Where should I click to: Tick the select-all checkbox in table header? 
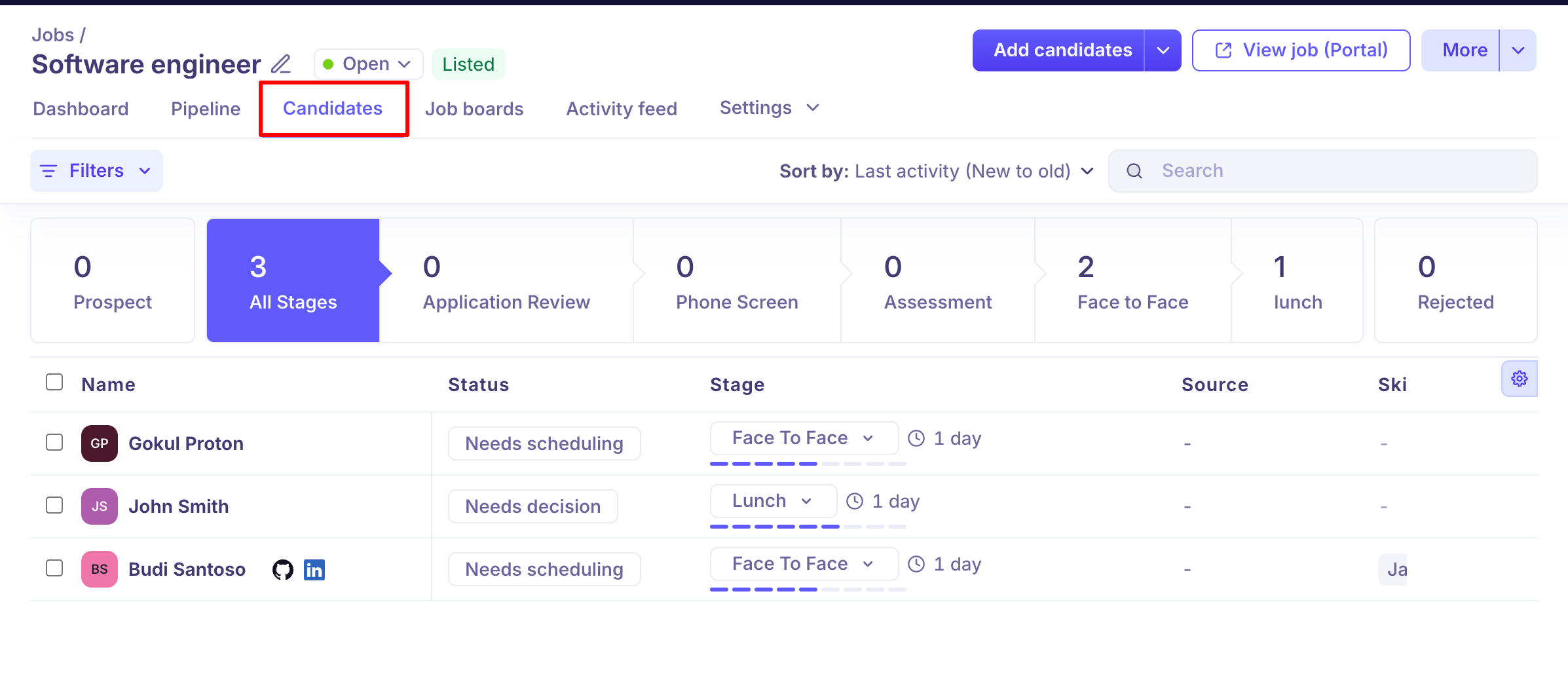54,382
